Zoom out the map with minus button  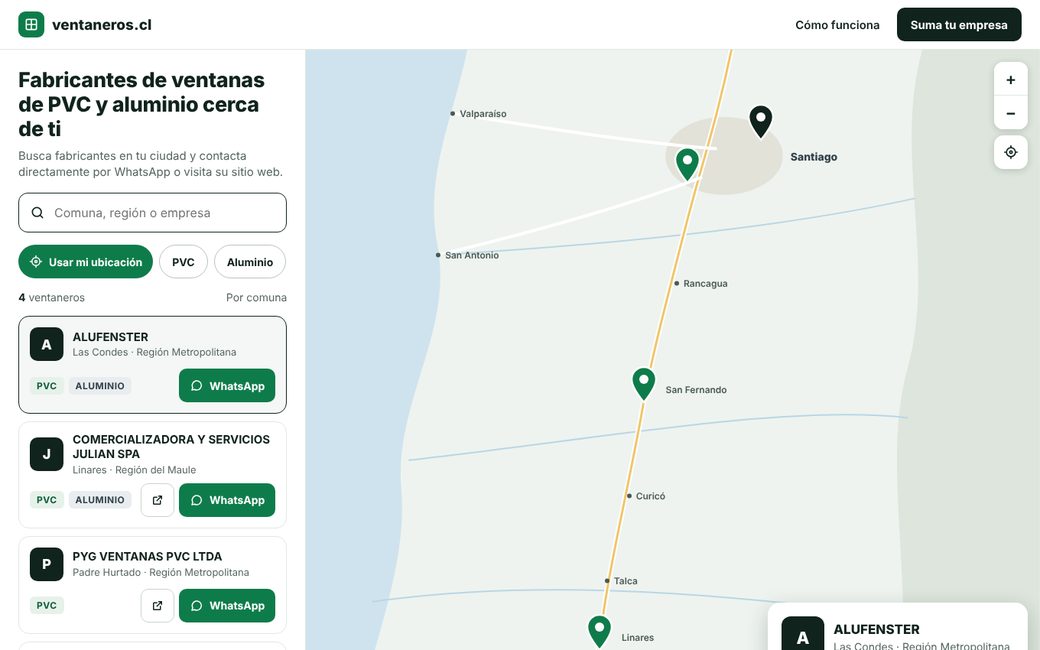point(1010,113)
